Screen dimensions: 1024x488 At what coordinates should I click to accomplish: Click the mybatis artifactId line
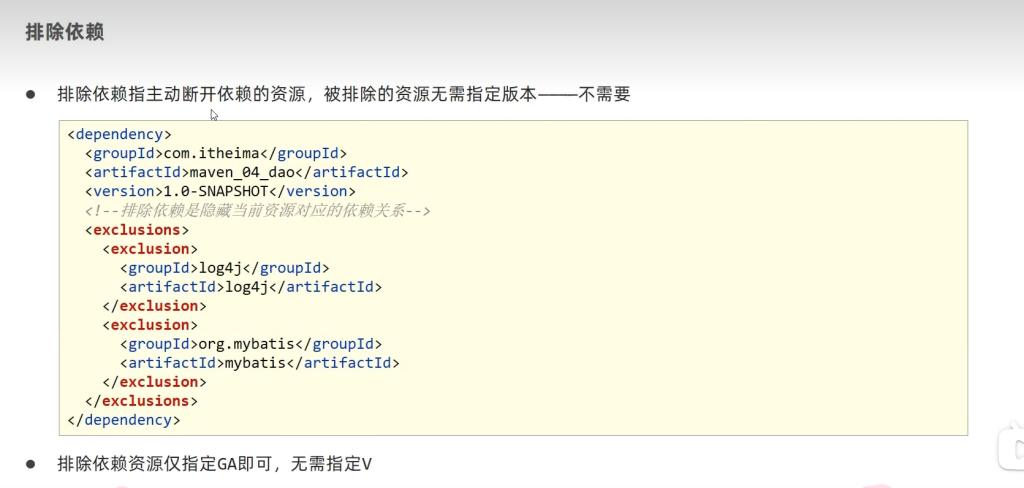[x=260, y=362]
